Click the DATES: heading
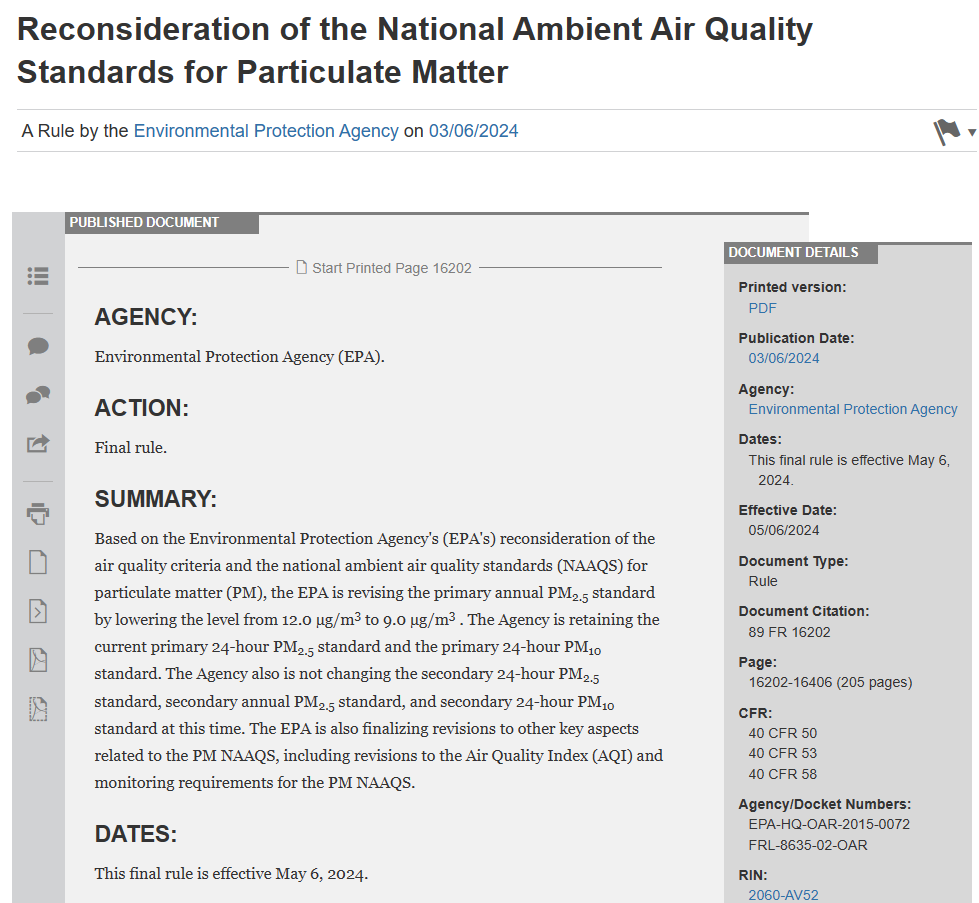The image size is (979, 903). [135, 834]
